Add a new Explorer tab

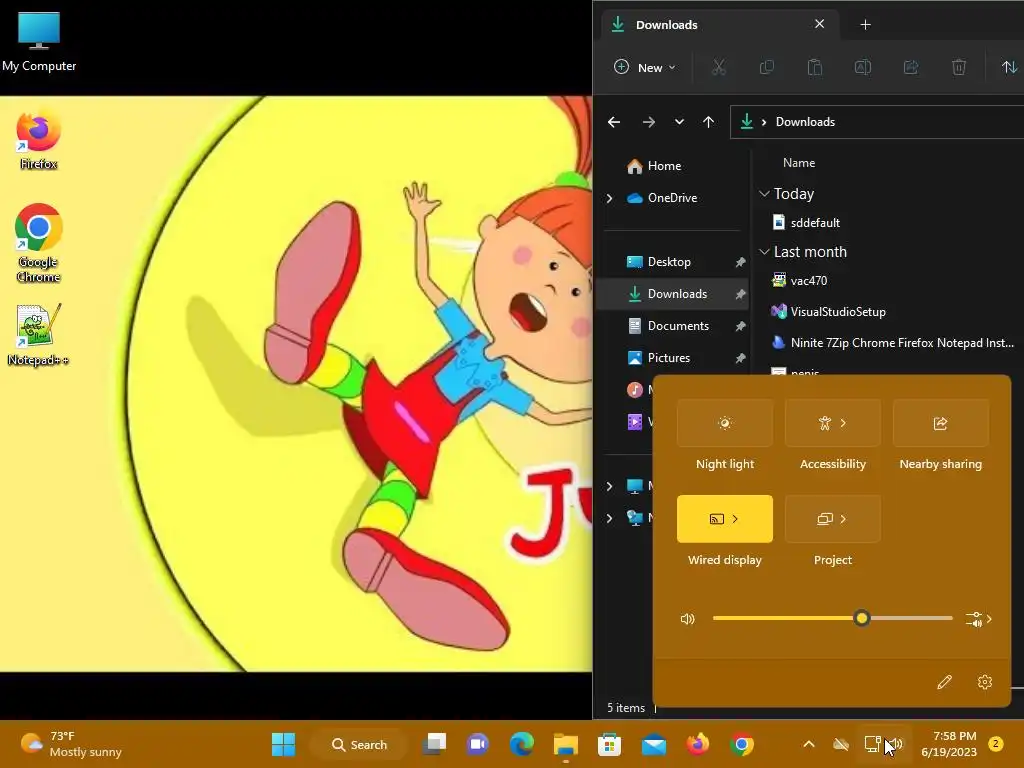click(x=865, y=25)
